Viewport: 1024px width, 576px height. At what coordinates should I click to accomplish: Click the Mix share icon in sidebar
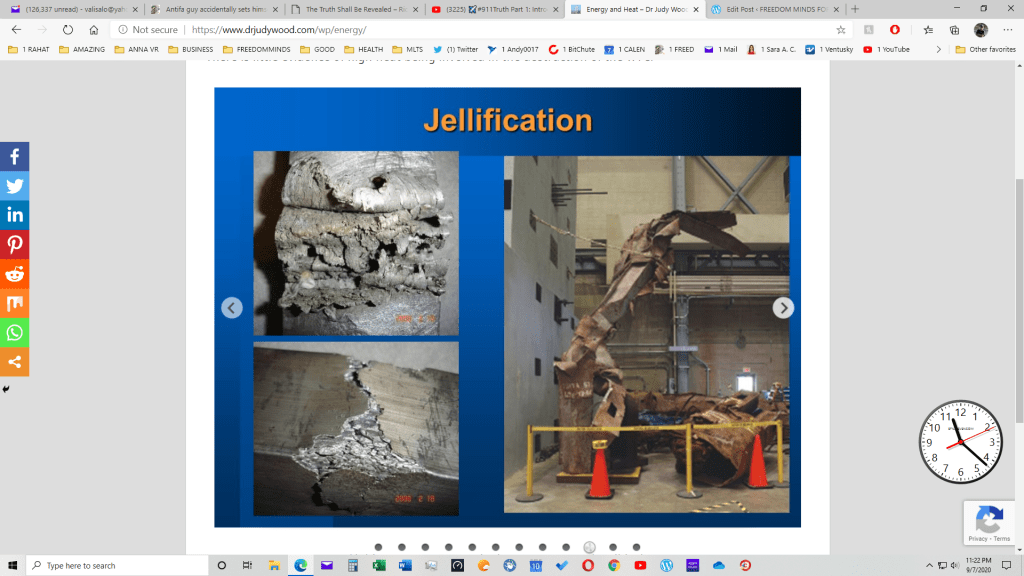coord(15,303)
